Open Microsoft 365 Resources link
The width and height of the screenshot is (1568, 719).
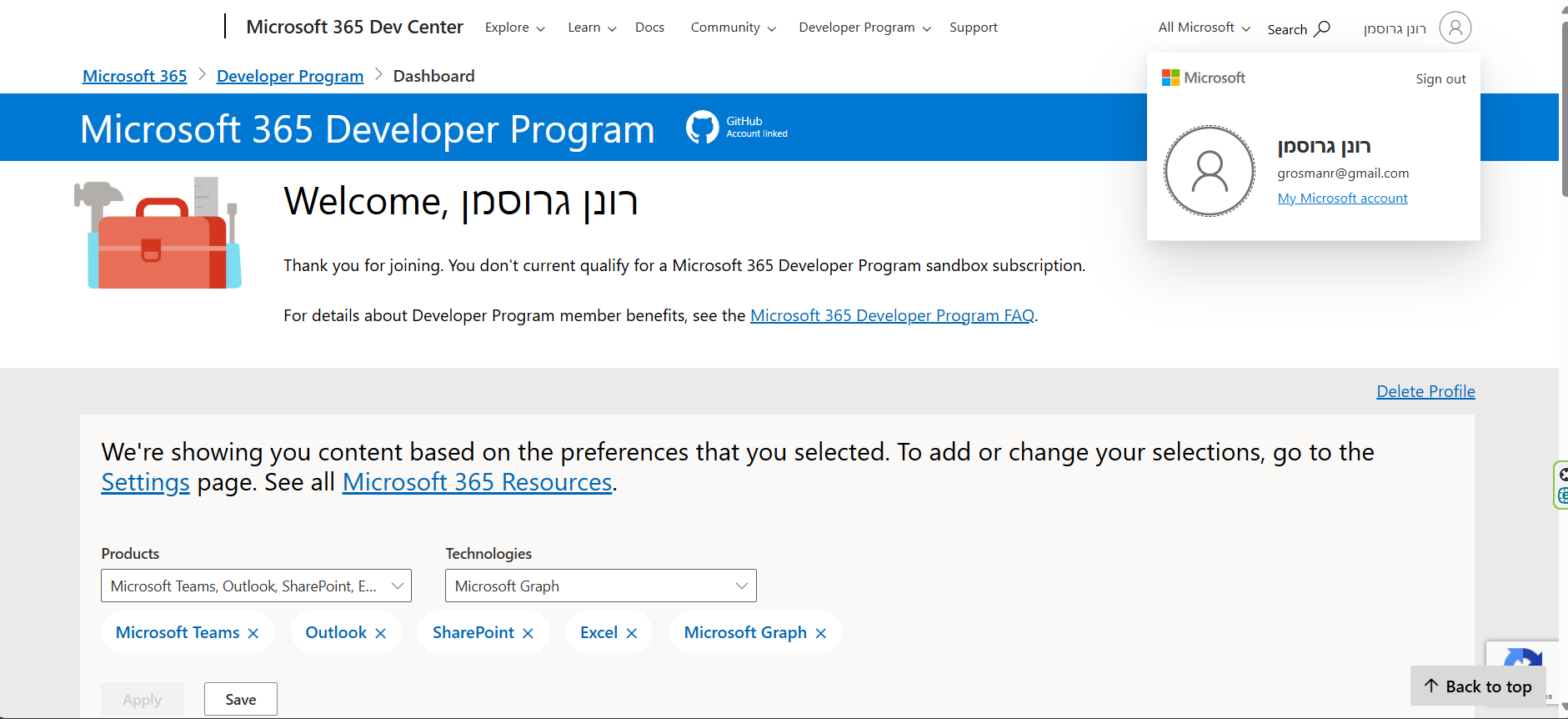tap(477, 482)
